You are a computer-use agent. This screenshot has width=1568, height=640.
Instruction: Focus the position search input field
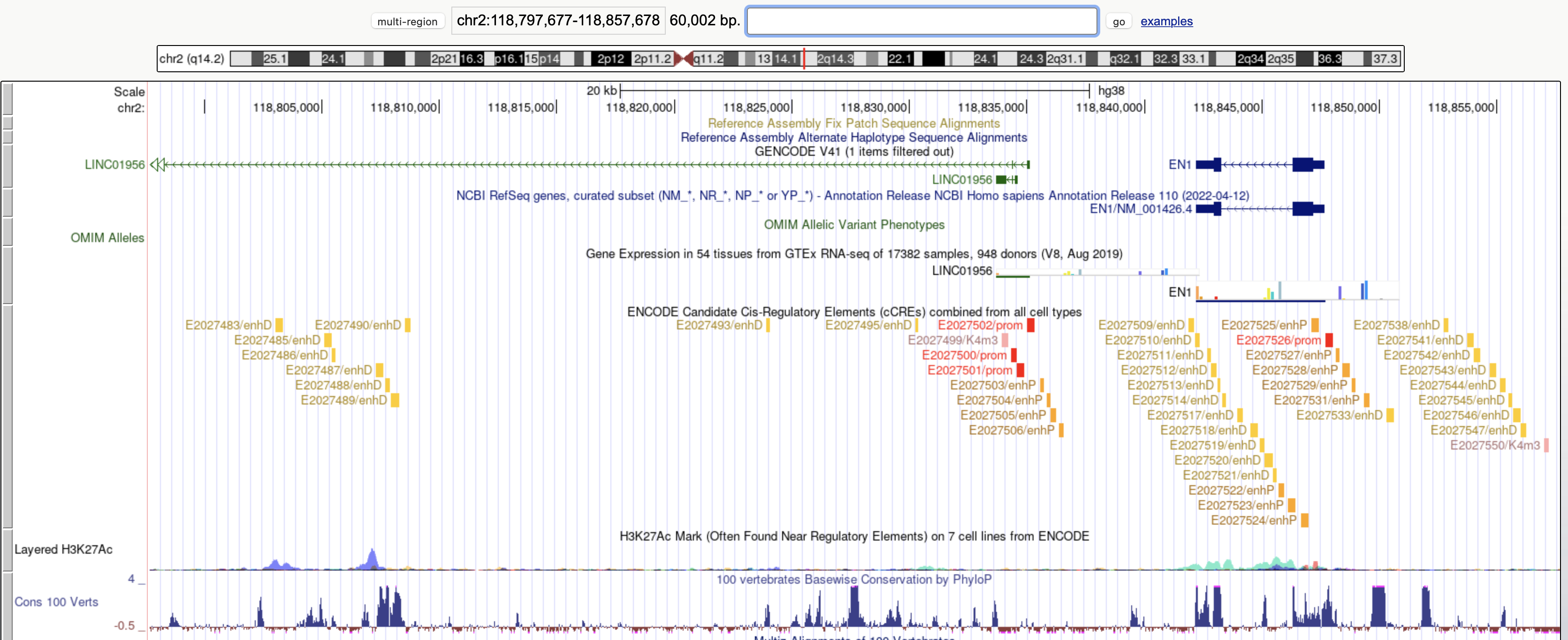tap(921, 21)
